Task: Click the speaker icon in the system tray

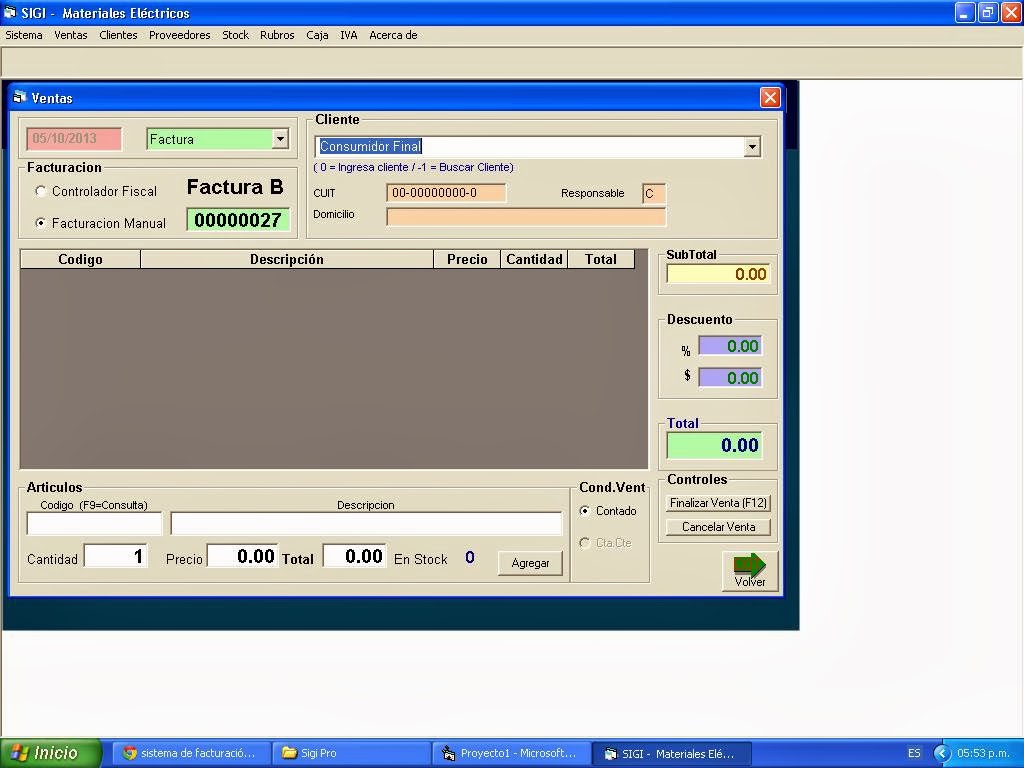Action: click(x=941, y=753)
